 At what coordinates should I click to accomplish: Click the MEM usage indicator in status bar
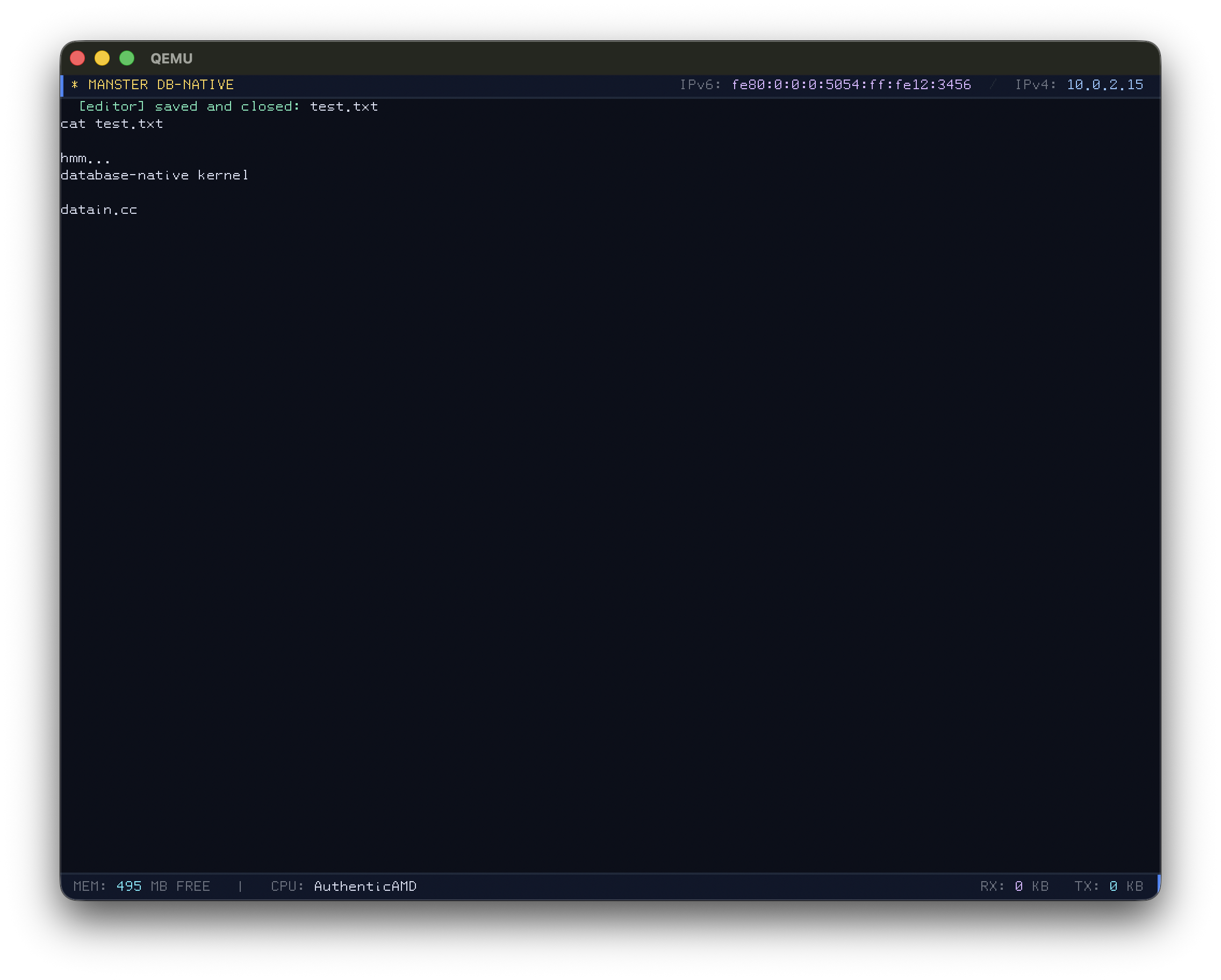(91, 886)
